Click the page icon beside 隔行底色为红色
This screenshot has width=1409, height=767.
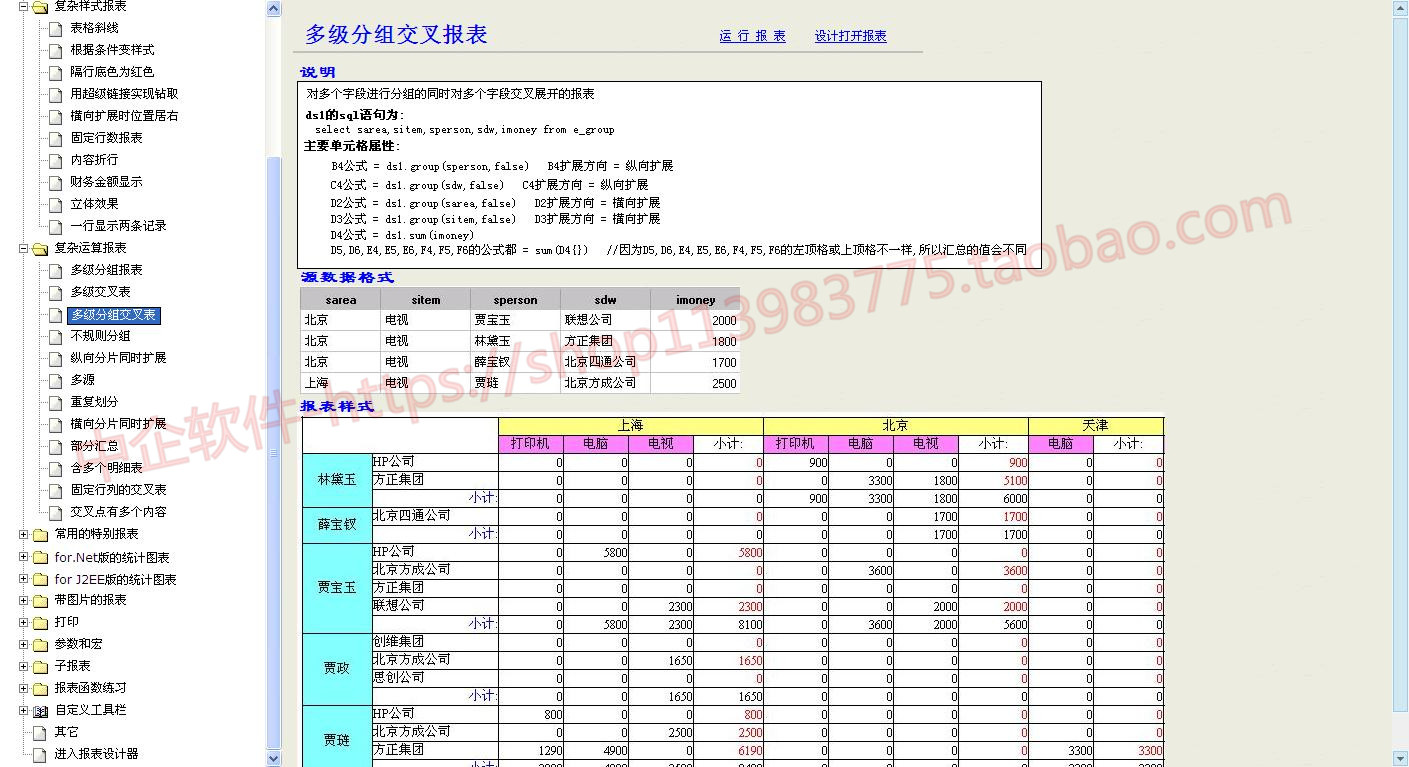[x=55, y=72]
